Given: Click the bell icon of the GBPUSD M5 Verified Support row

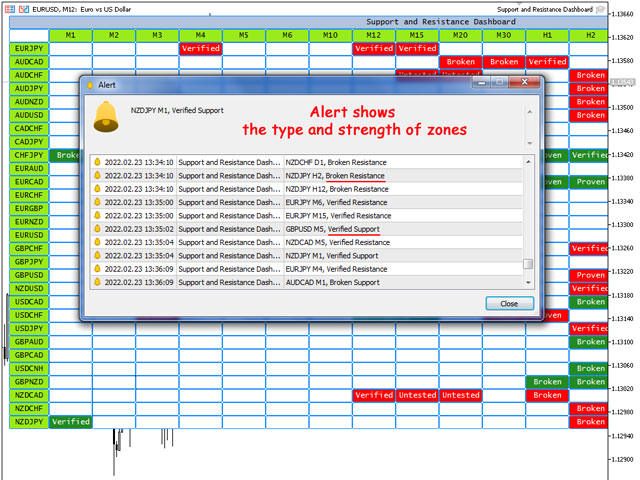Looking at the screenshot, I should (97, 229).
